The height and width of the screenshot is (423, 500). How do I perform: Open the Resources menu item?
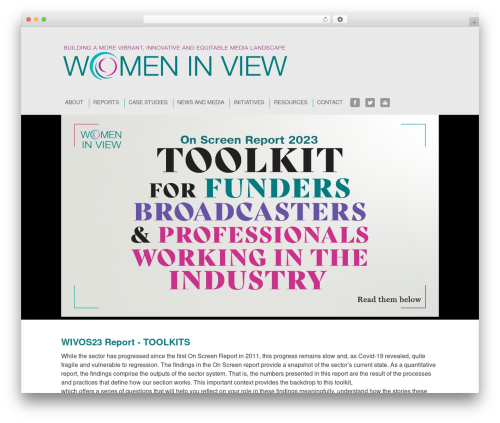(290, 102)
